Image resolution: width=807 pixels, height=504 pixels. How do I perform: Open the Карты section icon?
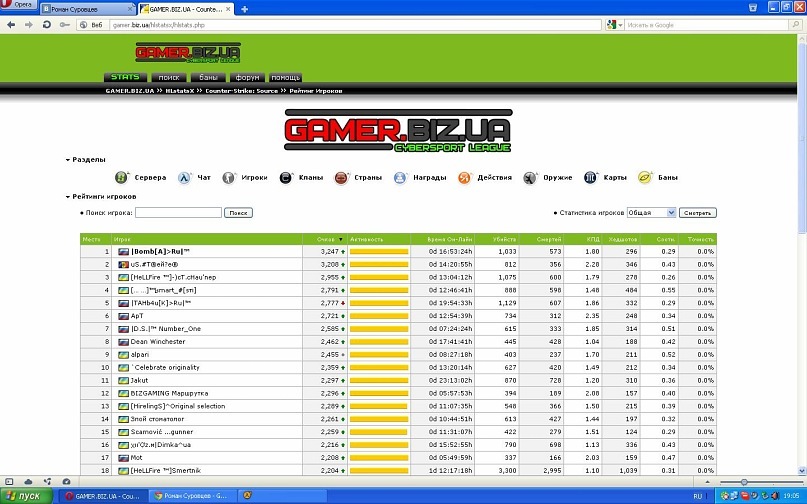point(590,178)
